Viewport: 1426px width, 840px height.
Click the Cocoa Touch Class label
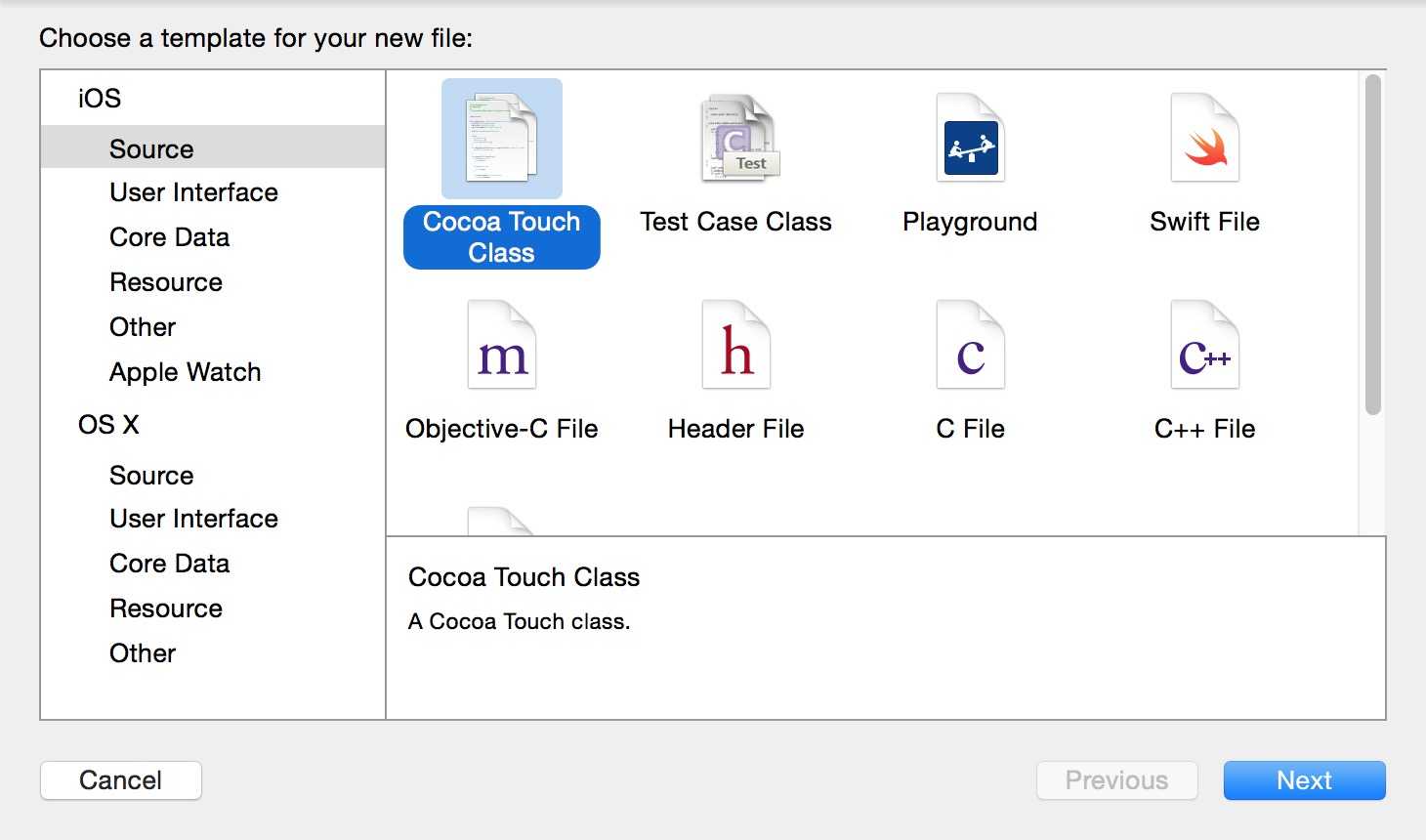click(502, 237)
